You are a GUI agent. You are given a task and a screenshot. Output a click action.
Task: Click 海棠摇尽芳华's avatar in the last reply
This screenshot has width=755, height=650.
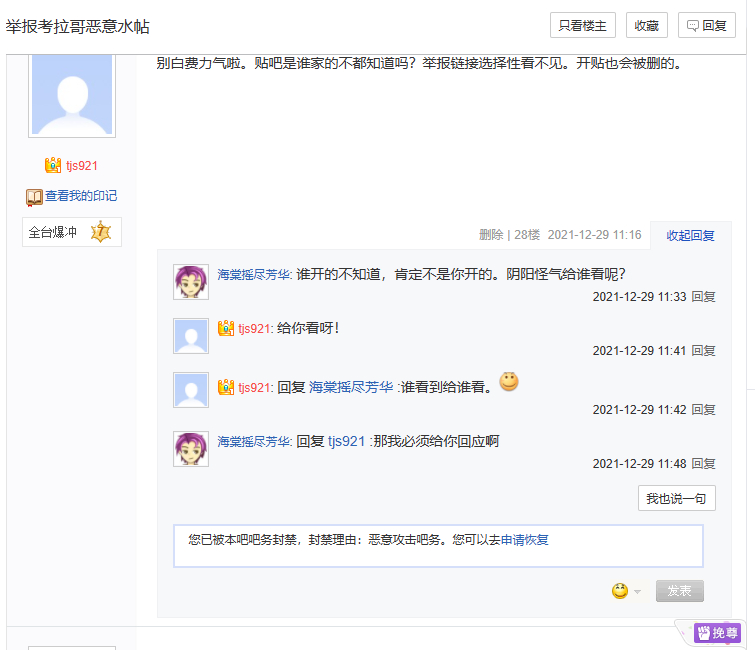[191, 449]
